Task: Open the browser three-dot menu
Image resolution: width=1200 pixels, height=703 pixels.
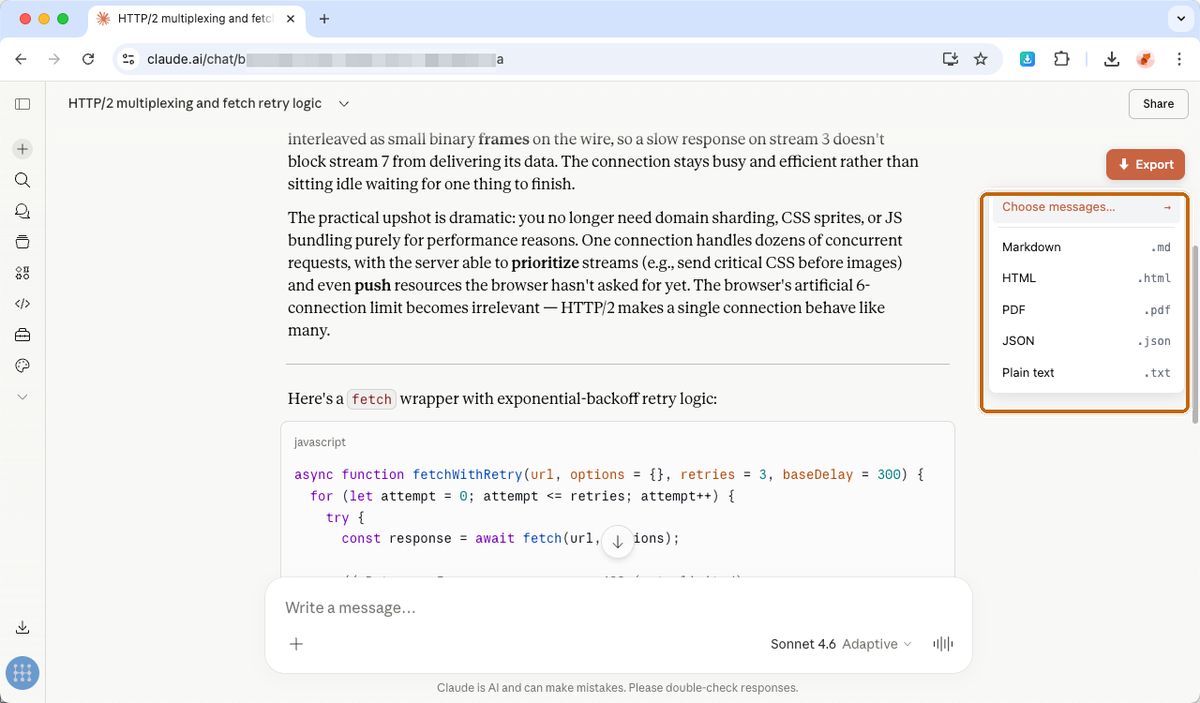Action: [1180, 60]
